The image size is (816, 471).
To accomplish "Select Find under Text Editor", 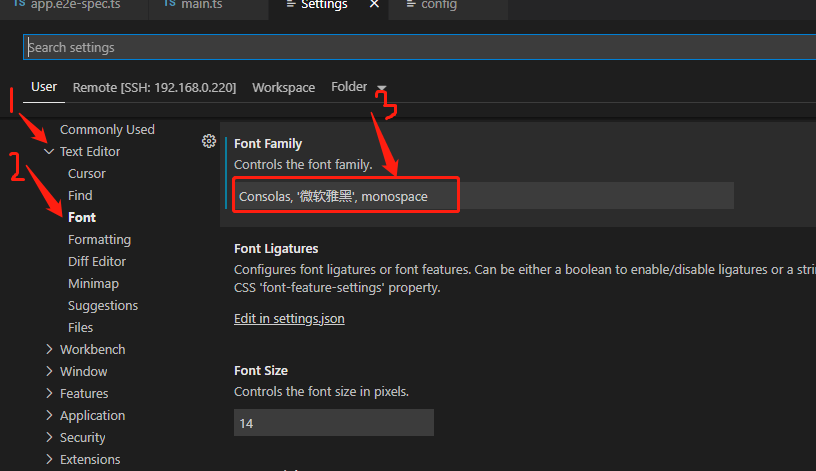I will (x=80, y=195).
